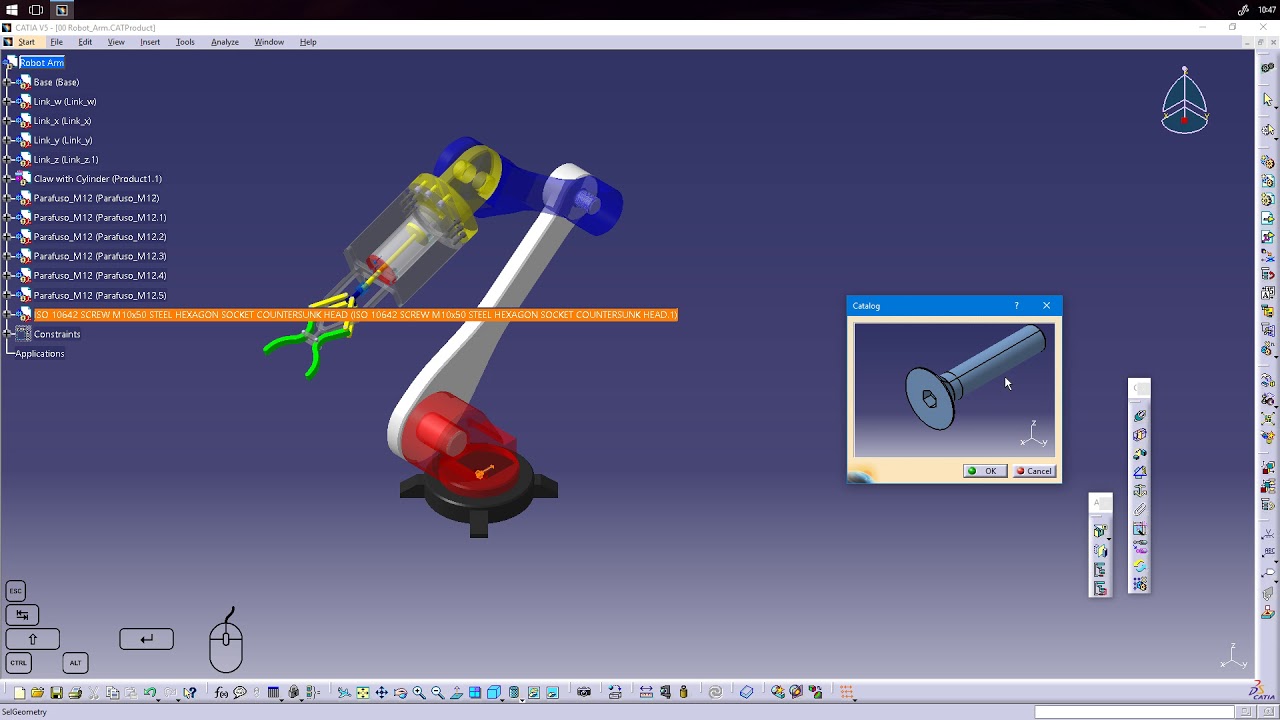Select the ISO 10642 SCREW M10x50 tree item

[x=356, y=315]
